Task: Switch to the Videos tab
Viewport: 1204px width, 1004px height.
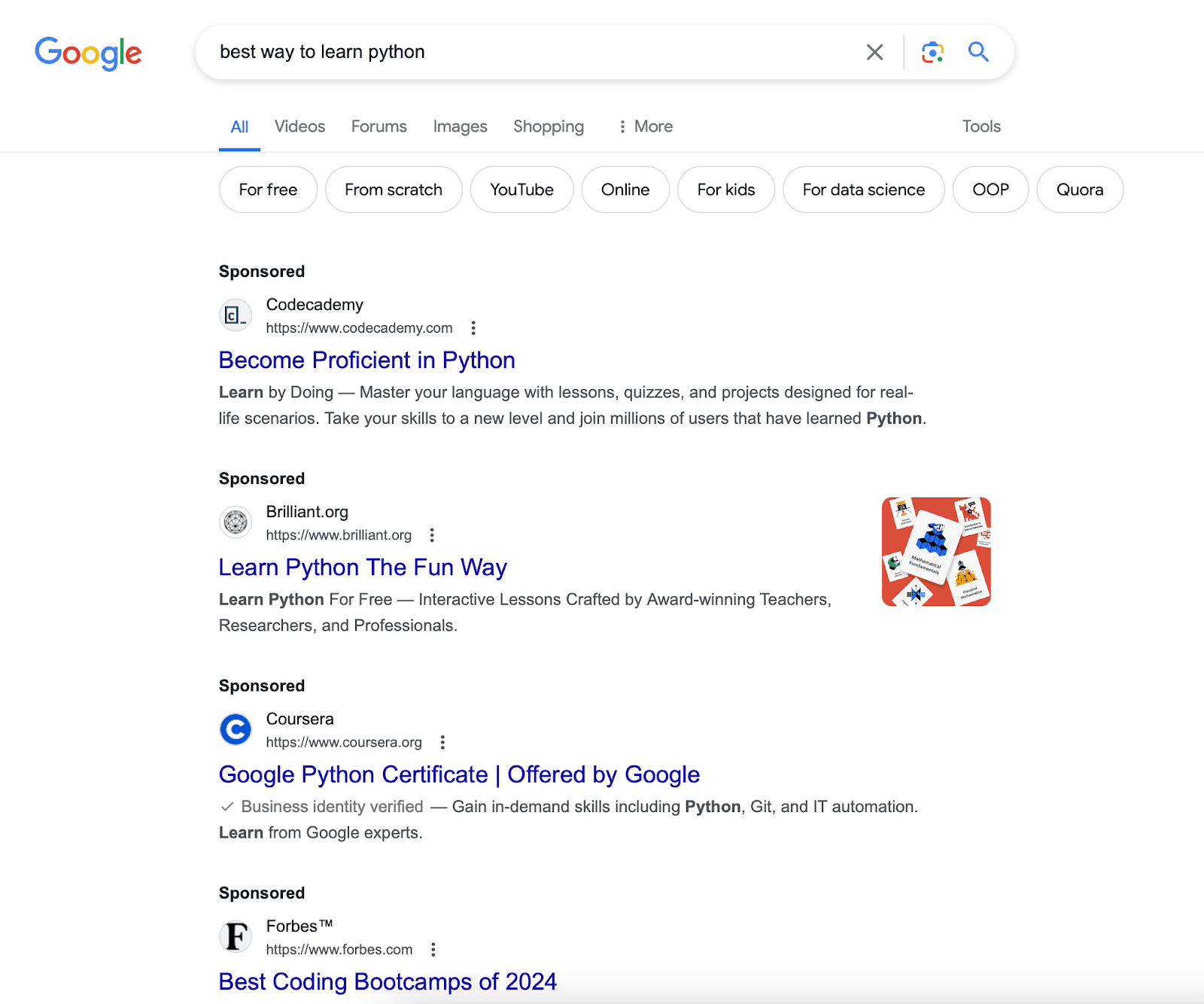Action: [x=299, y=126]
